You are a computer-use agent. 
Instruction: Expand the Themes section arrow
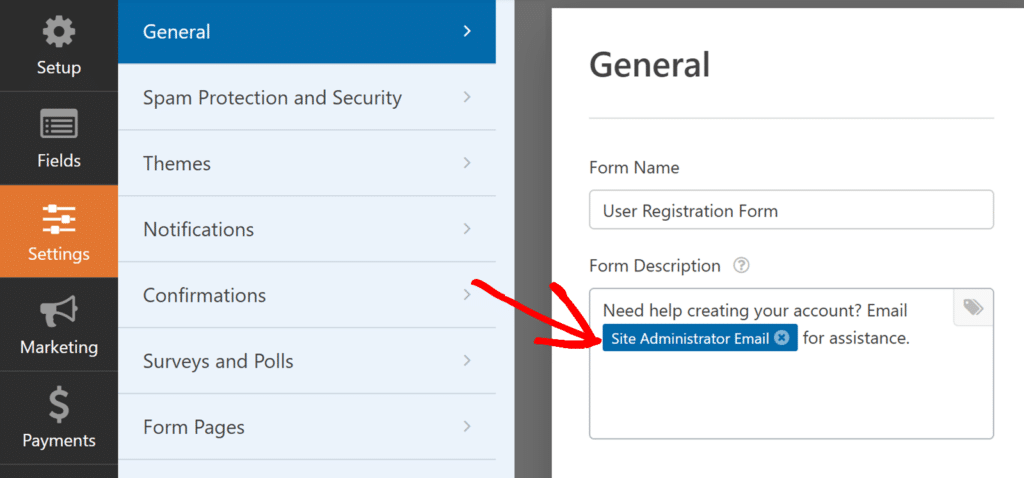(x=467, y=164)
